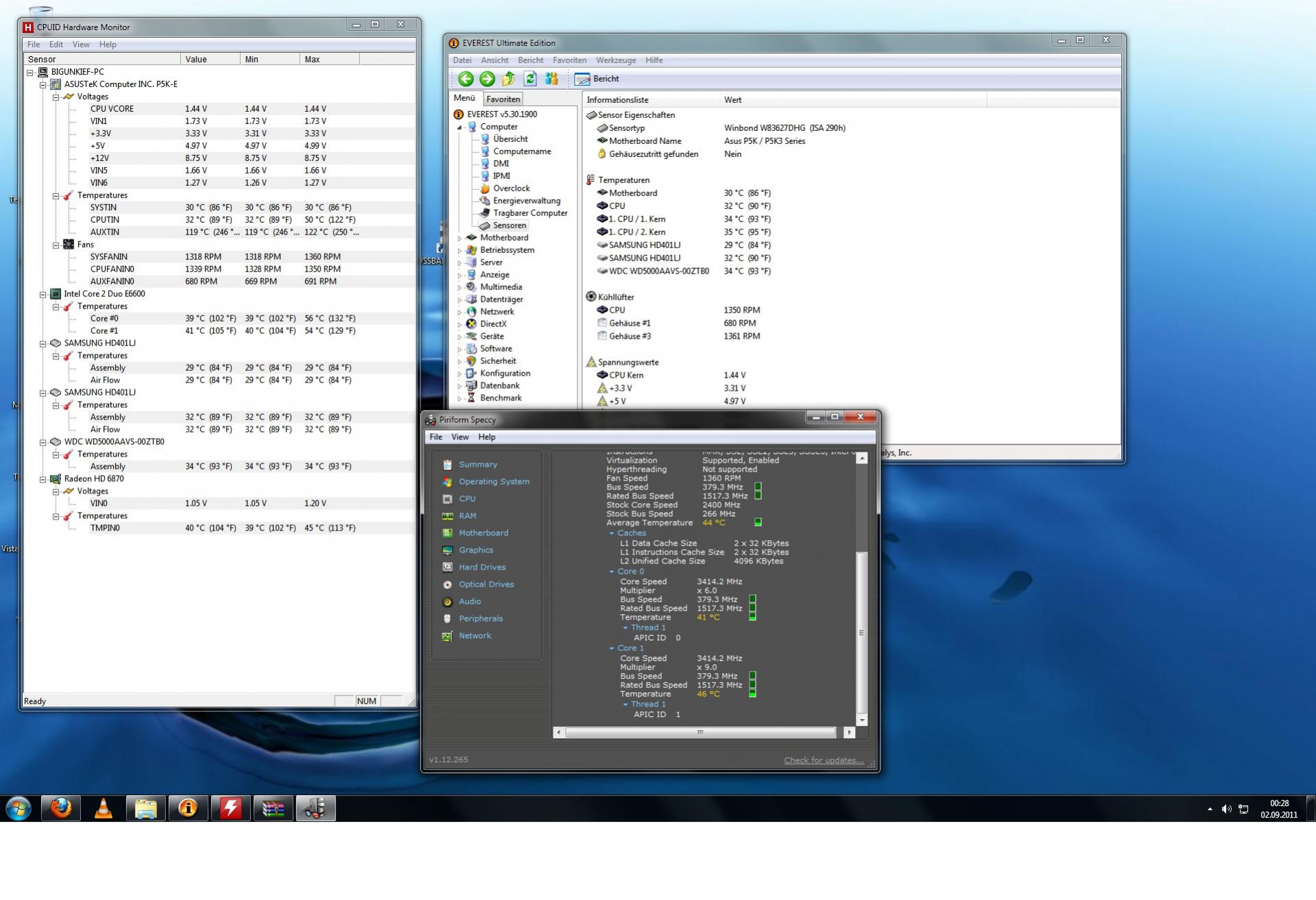Select DirectX in the EVEREST tree
1316x900 pixels.
point(493,324)
